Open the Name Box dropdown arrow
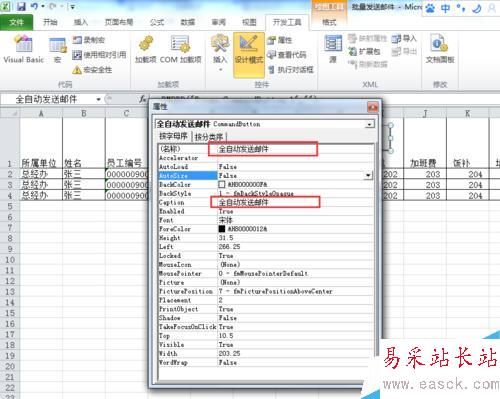 [x=98, y=99]
